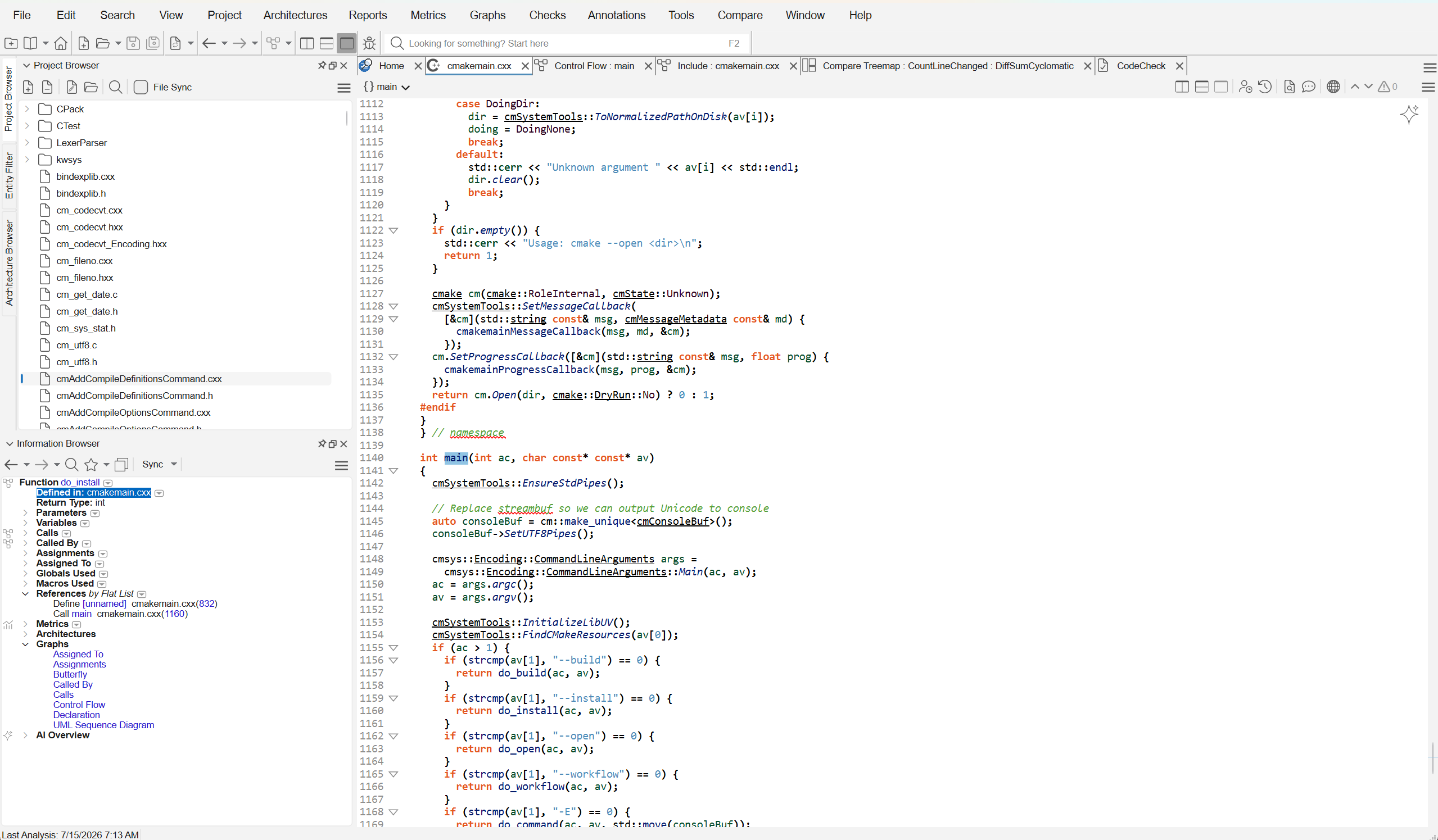Screen dimensions: 1438x840
Task: Click the do_install function name link
Action: pyautogui.click(x=80, y=483)
